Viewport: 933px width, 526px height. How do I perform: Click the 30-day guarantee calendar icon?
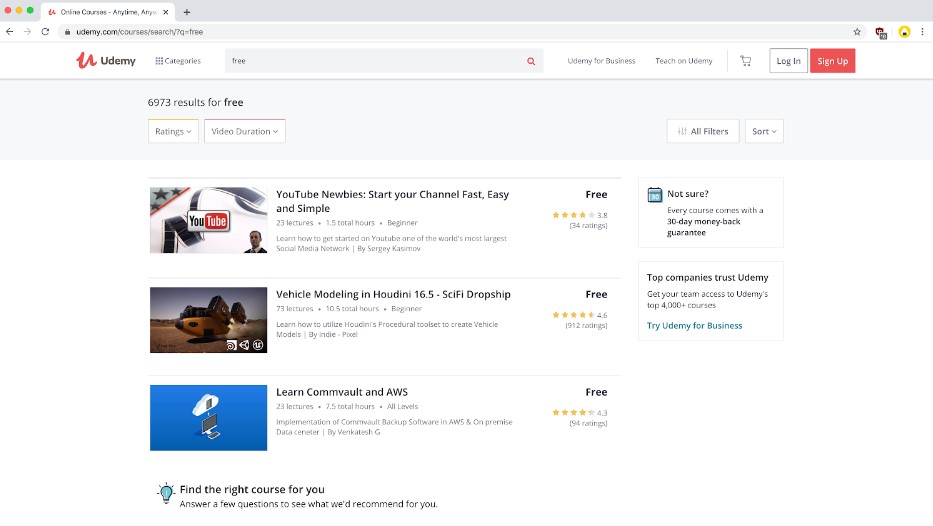tap(655, 195)
